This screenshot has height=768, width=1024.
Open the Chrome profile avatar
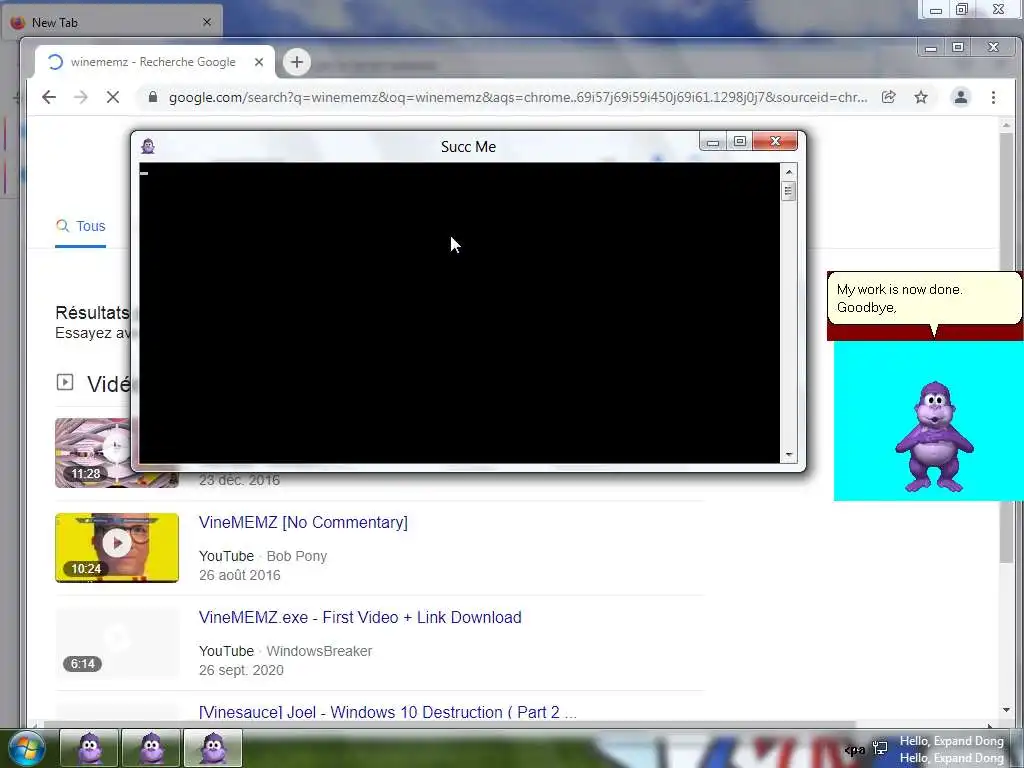[x=961, y=97]
